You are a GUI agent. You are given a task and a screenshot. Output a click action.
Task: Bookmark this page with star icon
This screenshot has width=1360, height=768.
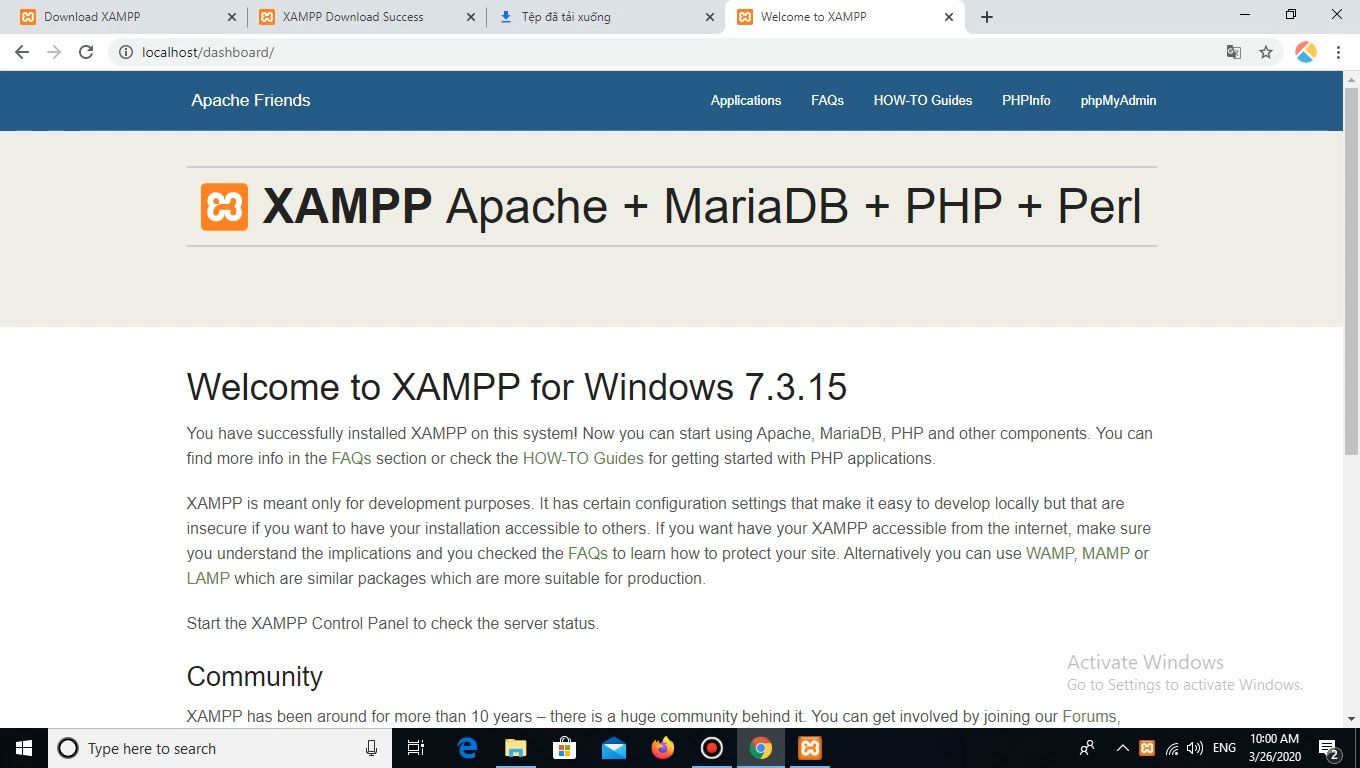point(1266,52)
